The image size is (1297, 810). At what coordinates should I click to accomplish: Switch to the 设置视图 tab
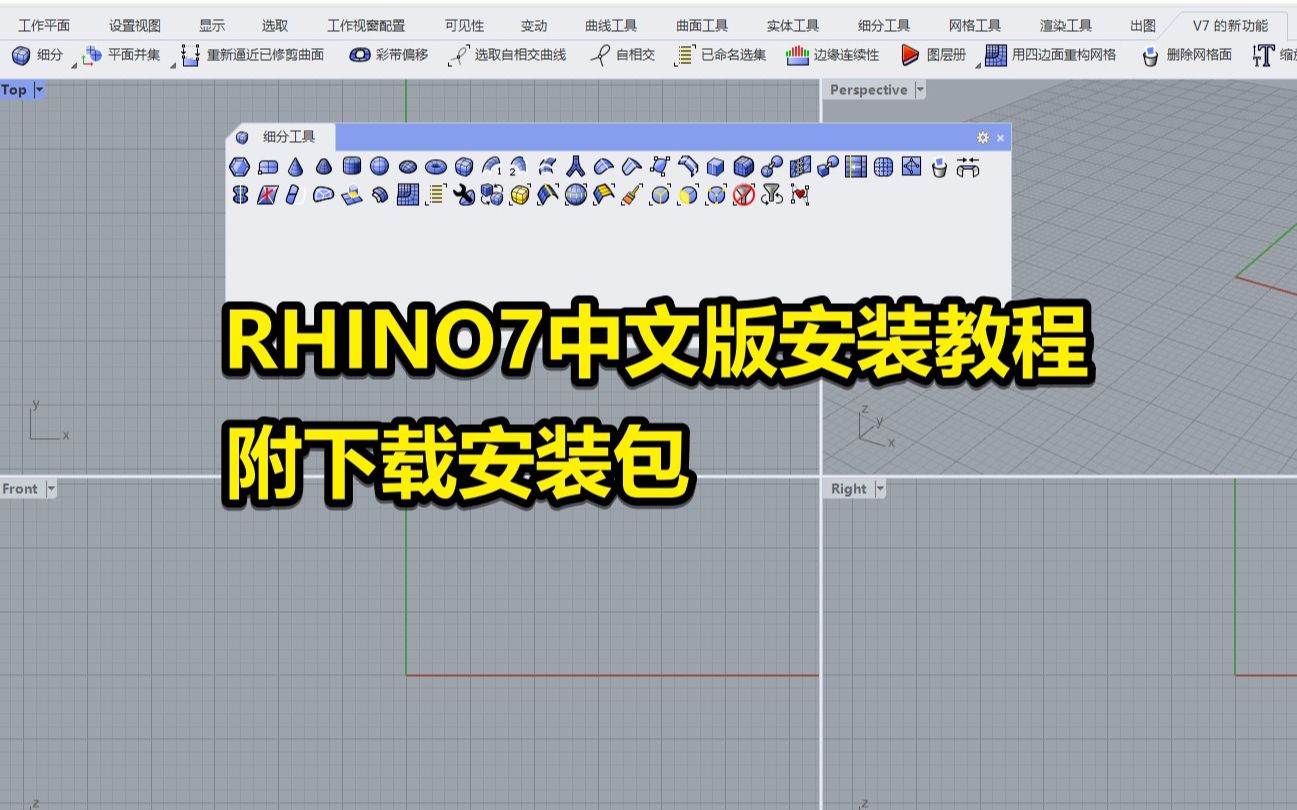[x=135, y=26]
